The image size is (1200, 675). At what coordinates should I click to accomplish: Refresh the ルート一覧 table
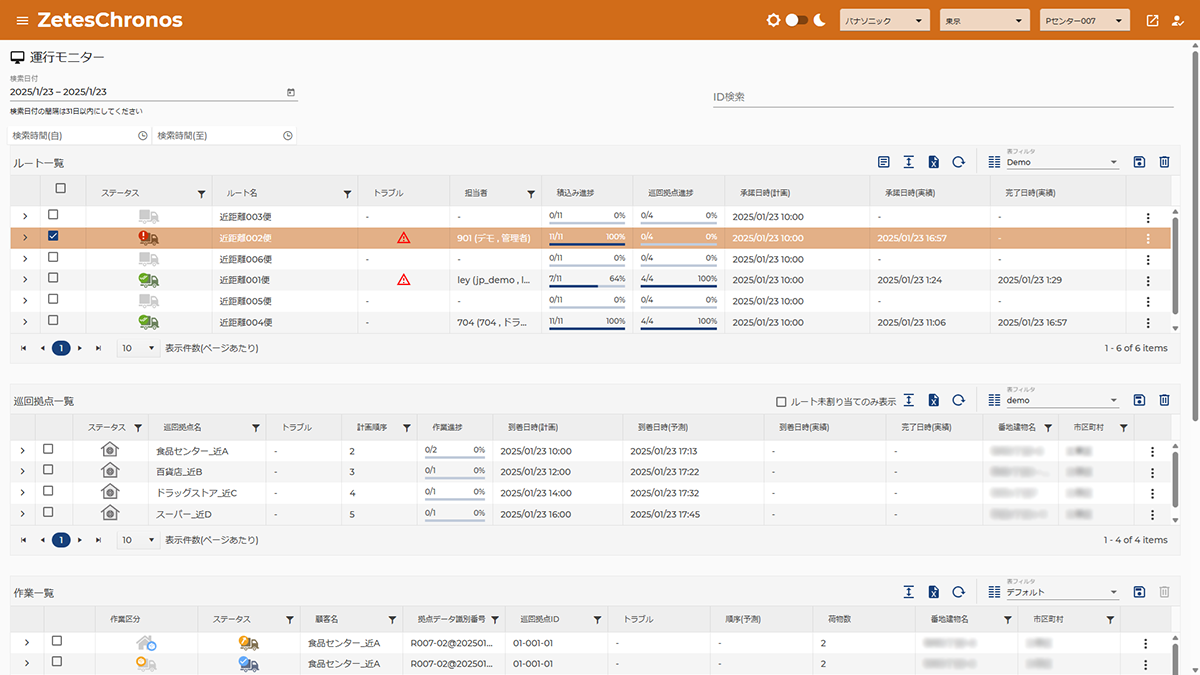click(x=958, y=162)
